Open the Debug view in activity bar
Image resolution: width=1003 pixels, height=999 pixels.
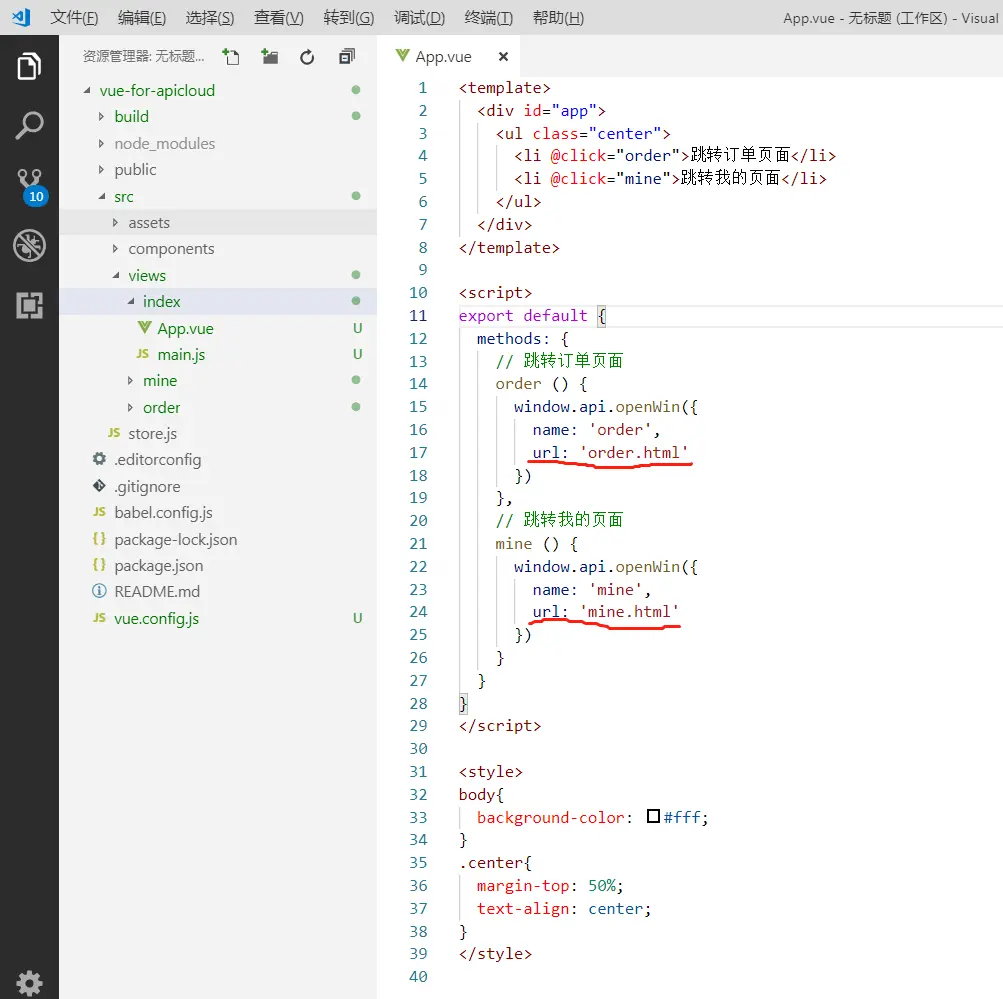click(x=29, y=246)
